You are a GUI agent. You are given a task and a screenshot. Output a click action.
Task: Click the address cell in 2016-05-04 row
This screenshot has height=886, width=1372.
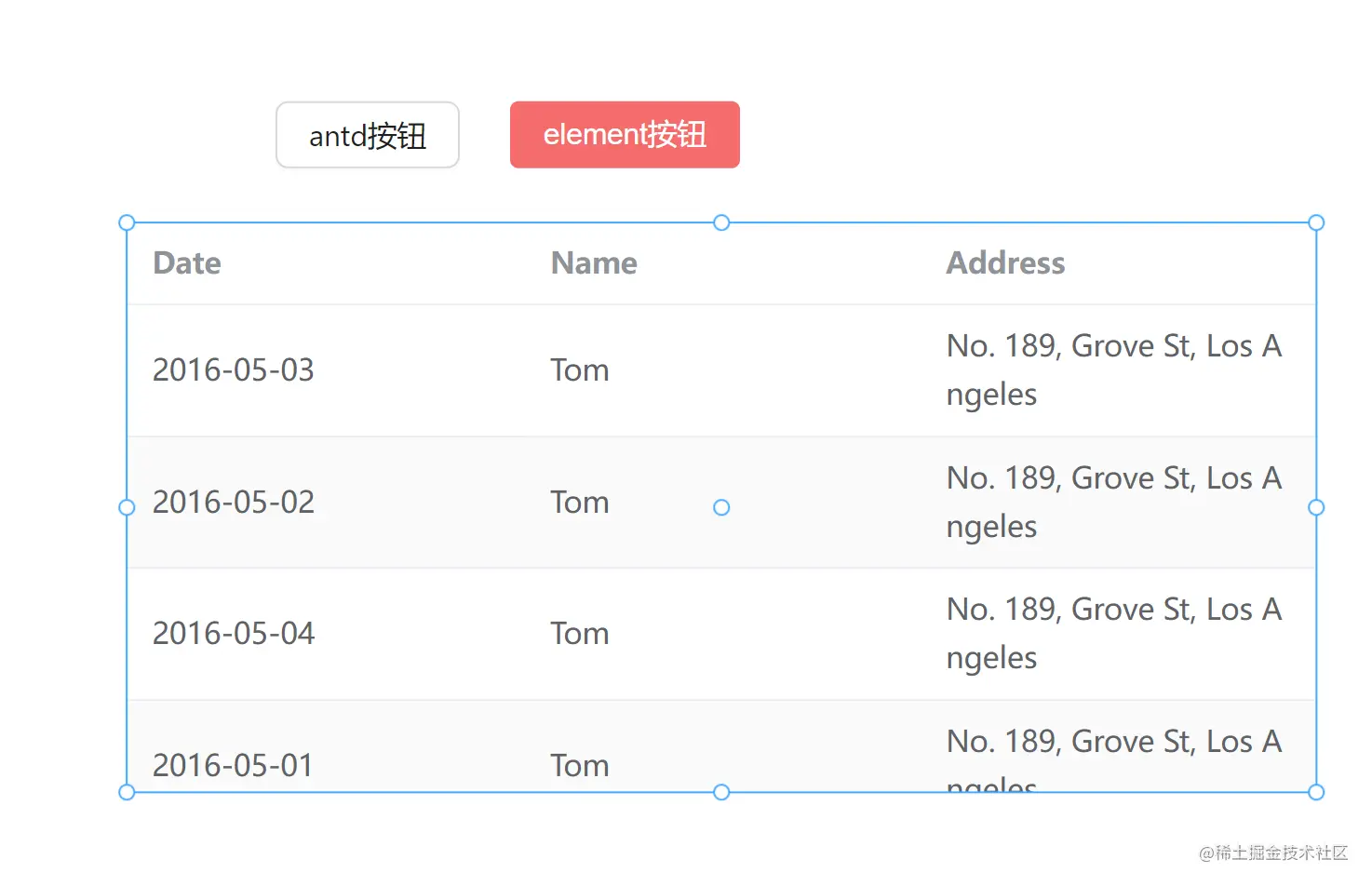coord(1113,634)
